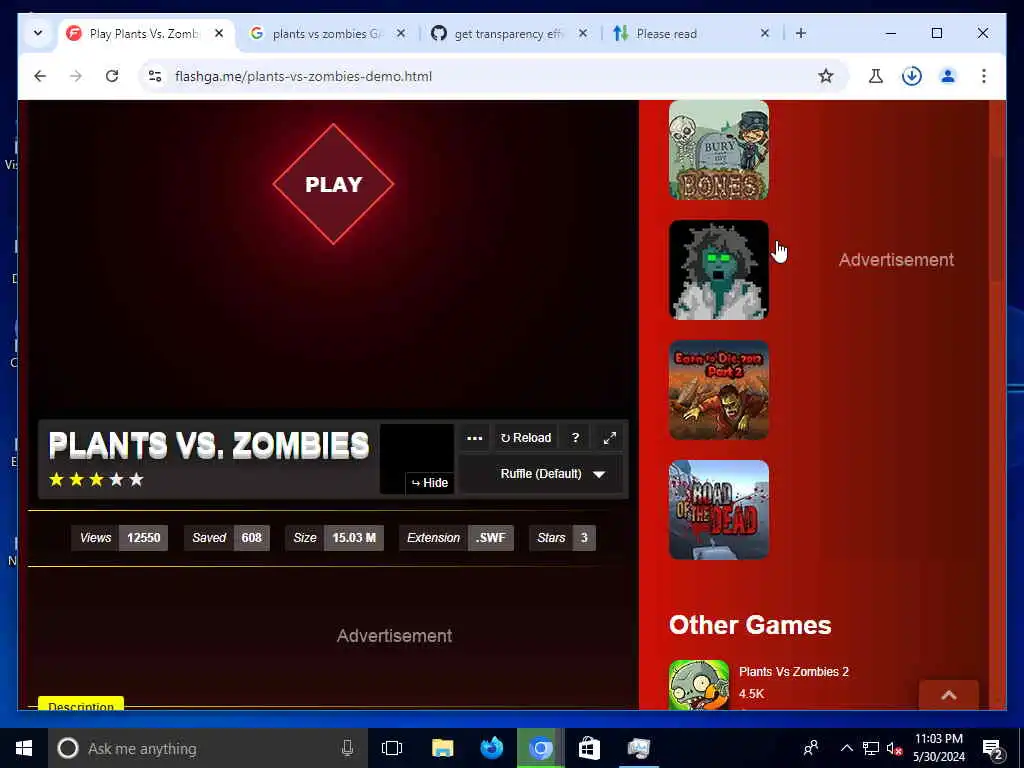
Task: Click the Plants Vs Zombies 2 zombie icon
Action: pos(699,685)
